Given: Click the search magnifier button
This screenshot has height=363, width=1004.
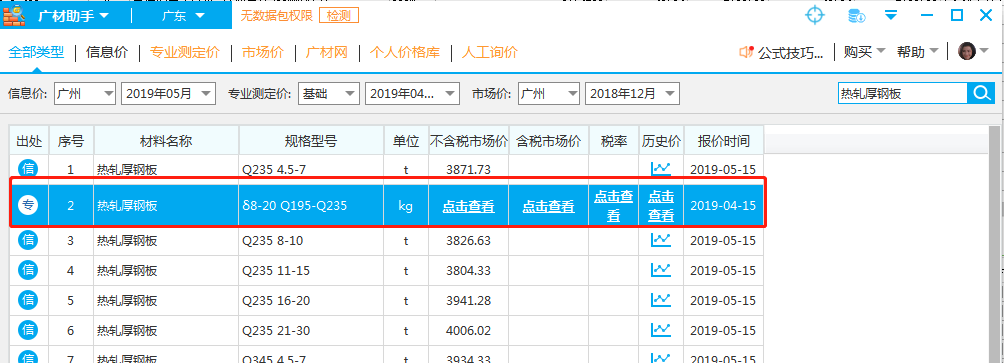Looking at the screenshot, I should (981, 93).
